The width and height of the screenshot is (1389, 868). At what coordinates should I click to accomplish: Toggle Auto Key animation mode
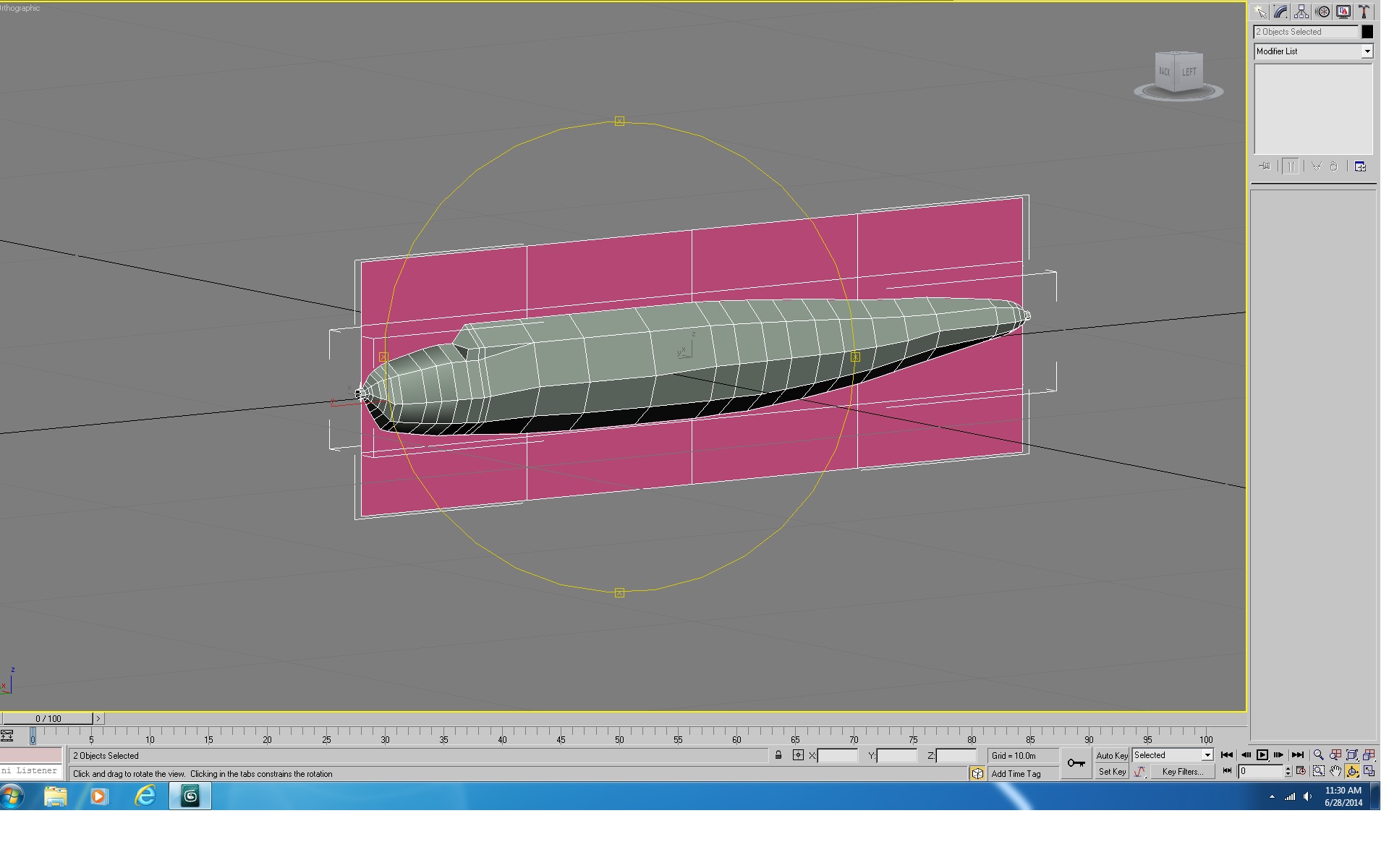point(1112,755)
